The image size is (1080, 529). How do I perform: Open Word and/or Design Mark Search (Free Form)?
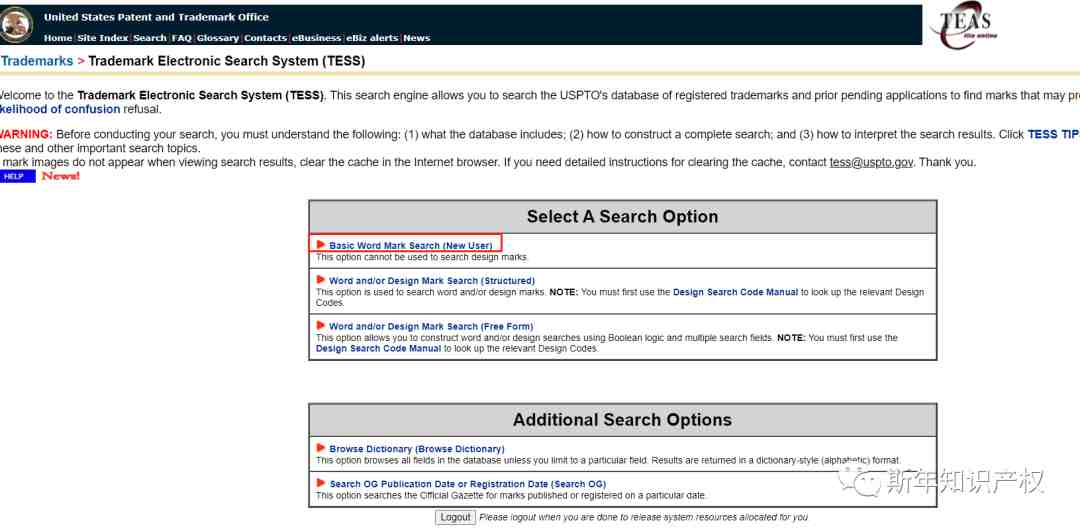pos(431,326)
